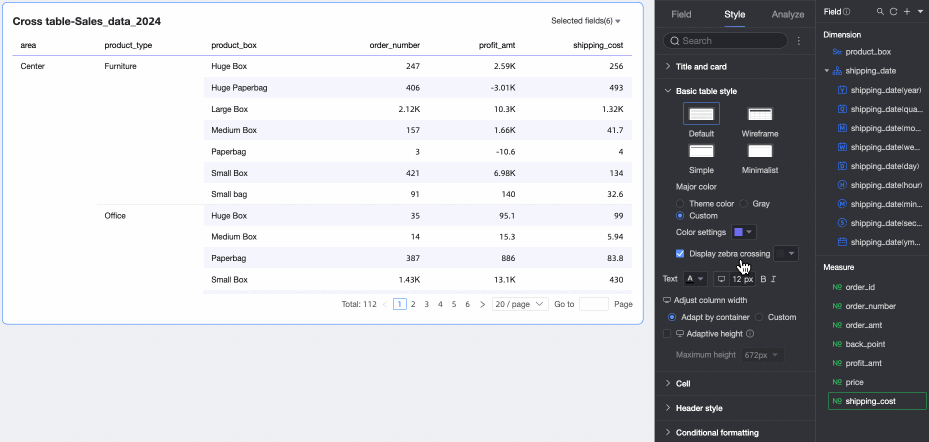Switch to the Field tab

(680, 15)
